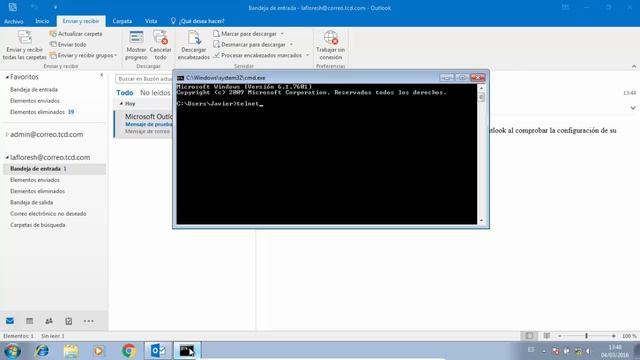Select Correo electrónico no deseado folder
Image resolution: width=640 pixels, height=360 pixels.
pos(48,213)
